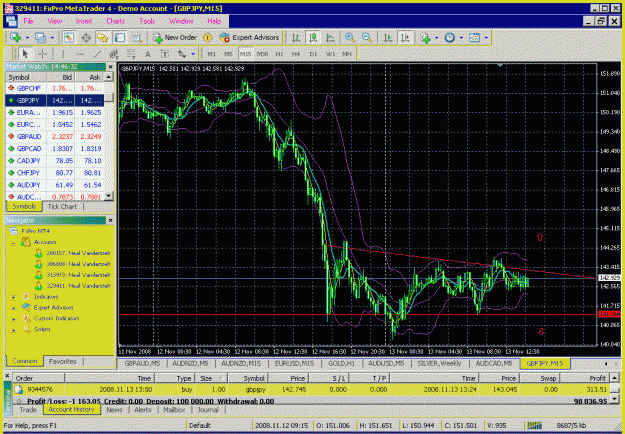The height and width of the screenshot is (434, 625).
Task: Open the Insert menu
Action: coord(84,21)
